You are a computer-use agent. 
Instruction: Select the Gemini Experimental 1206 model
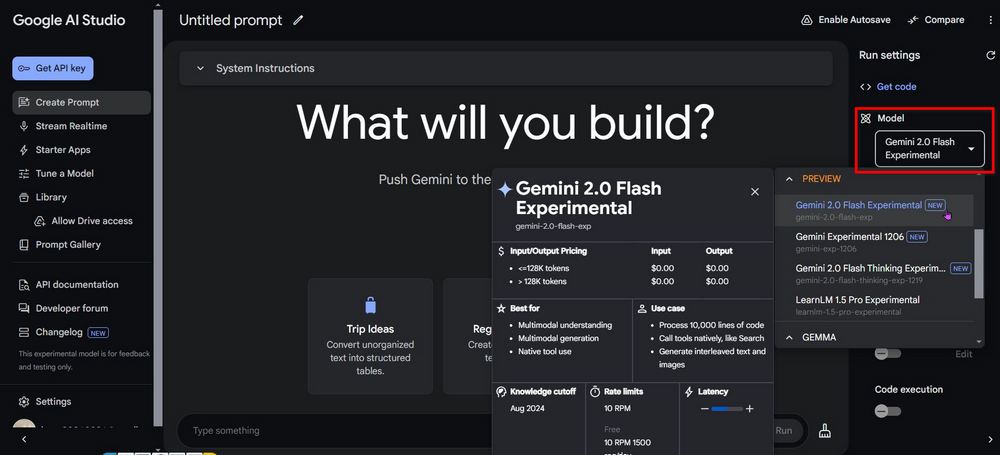click(x=874, y=242)
